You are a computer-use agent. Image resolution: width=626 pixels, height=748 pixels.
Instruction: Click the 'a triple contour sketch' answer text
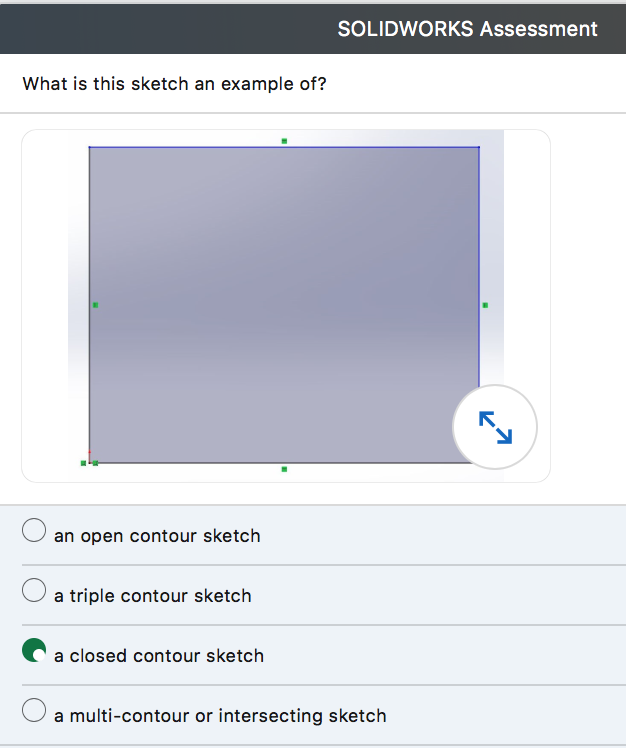tap(153, 596)
